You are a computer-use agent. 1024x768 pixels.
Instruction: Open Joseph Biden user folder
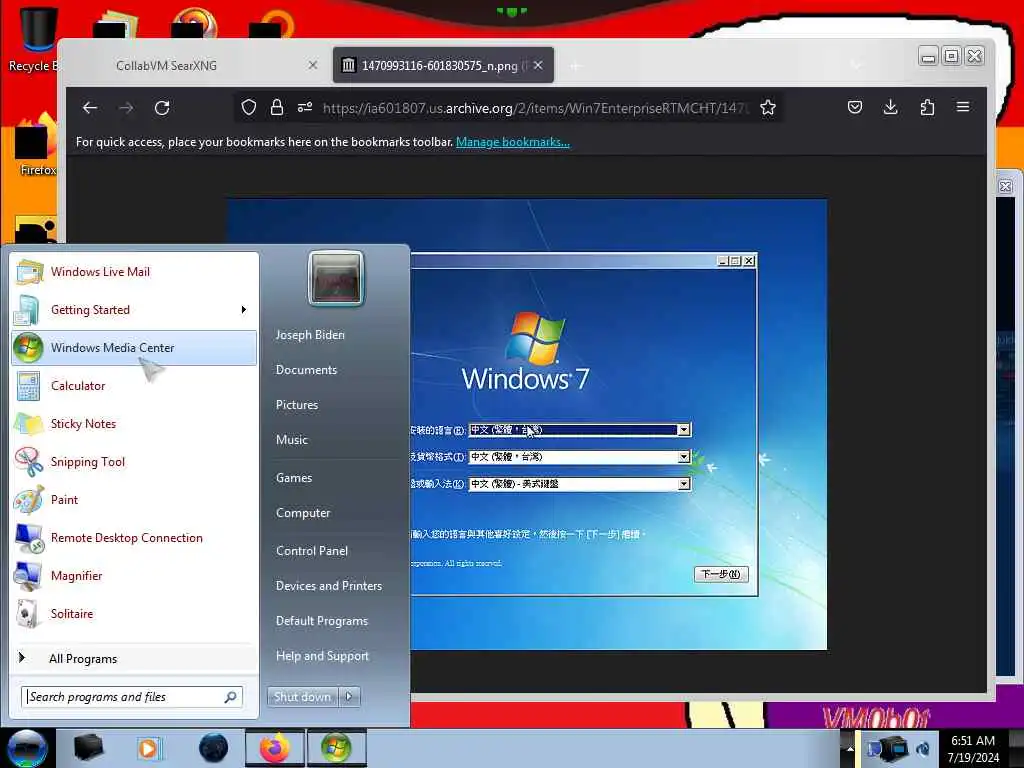click(x=310, y=334)
